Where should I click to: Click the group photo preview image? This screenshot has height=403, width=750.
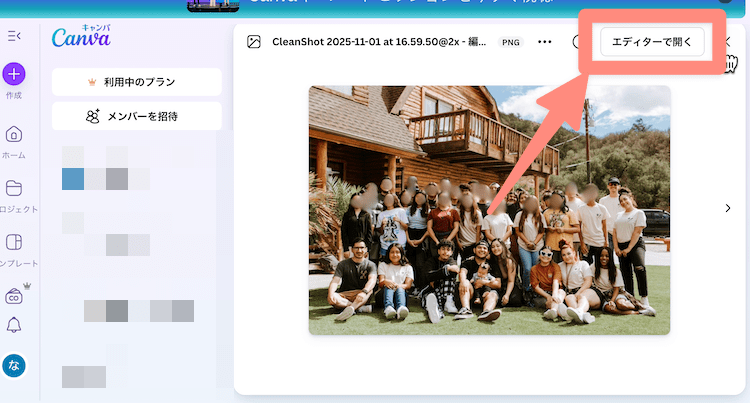click(489, 210)
